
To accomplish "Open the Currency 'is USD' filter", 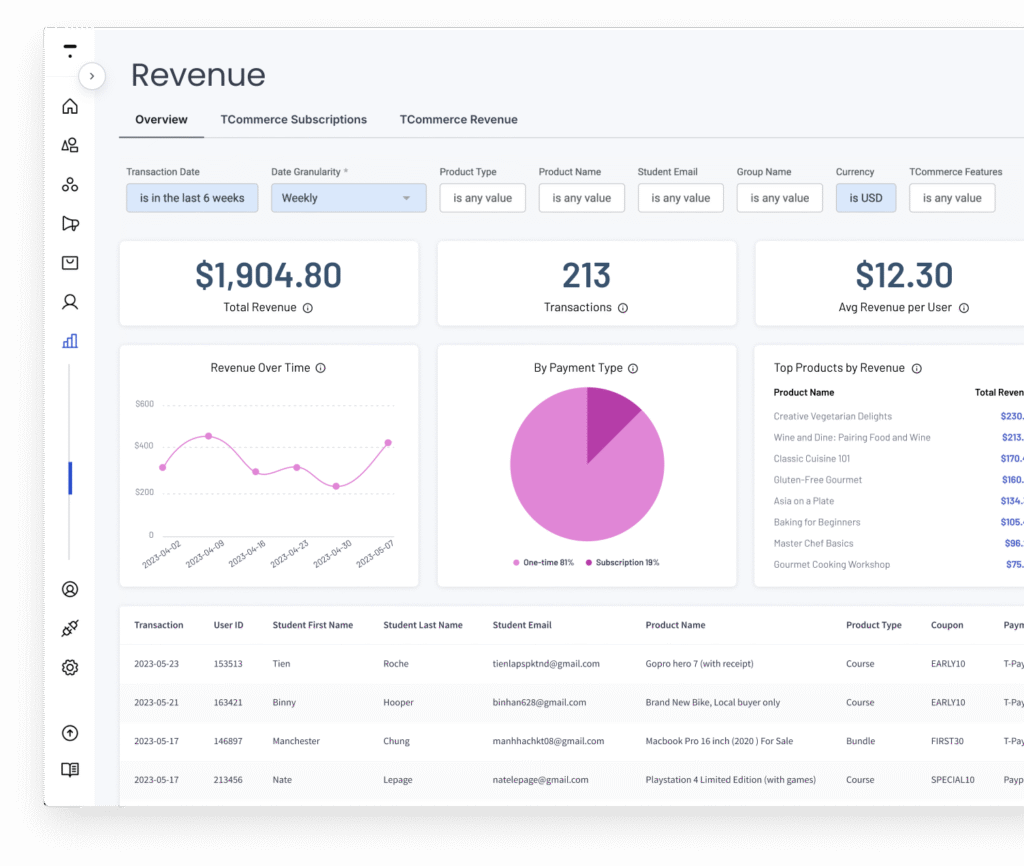I will [x=865, y=198].
